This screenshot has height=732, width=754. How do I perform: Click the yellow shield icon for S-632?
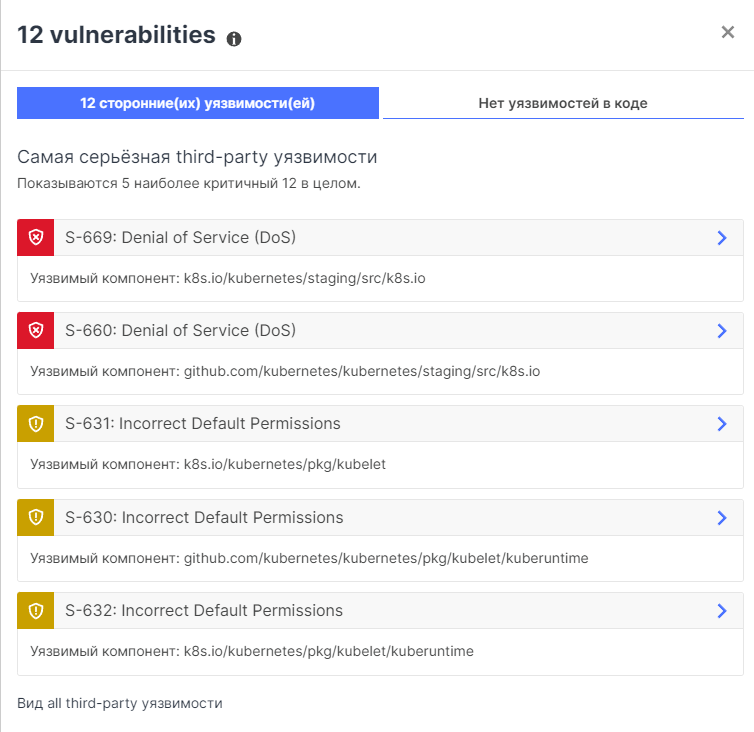[36, 611]
